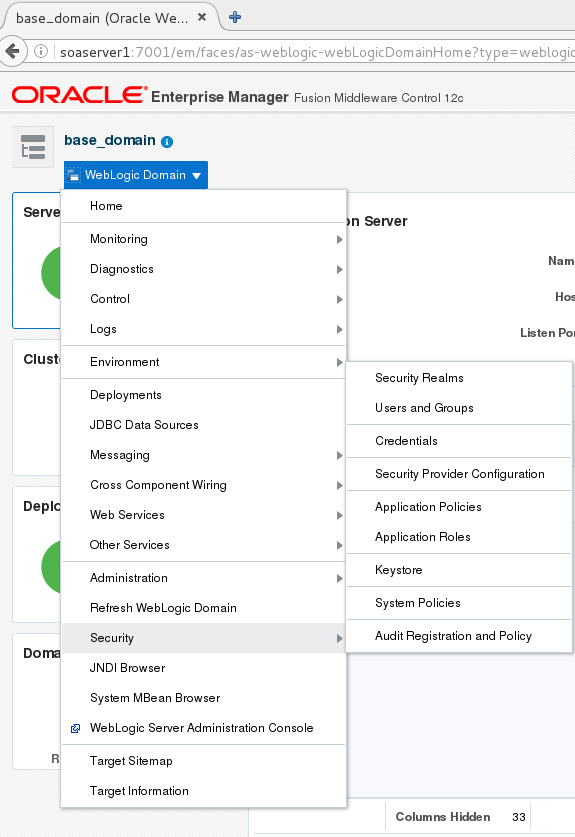Expand the Monitoring submenu arrow

(x=339, y=240)
